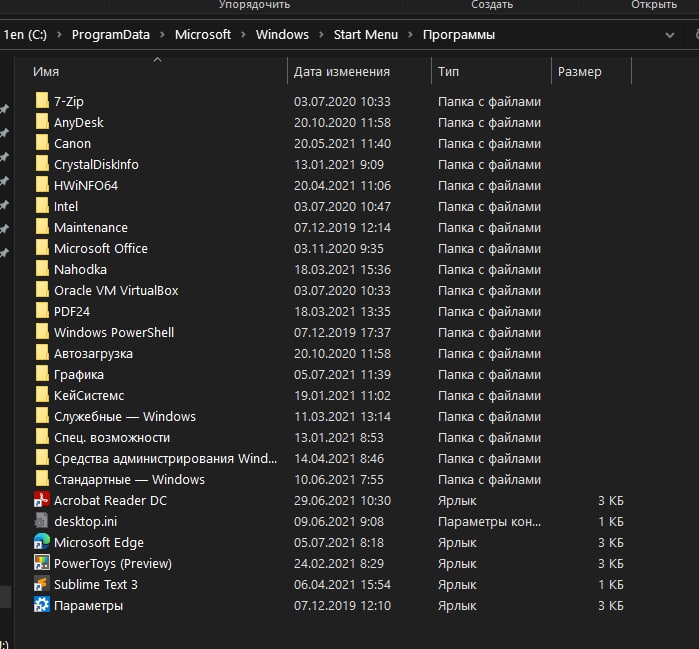Click the Microsoft Edge shortcut icon
Screen dimensions: 699x649
click(x=42, y=542)
